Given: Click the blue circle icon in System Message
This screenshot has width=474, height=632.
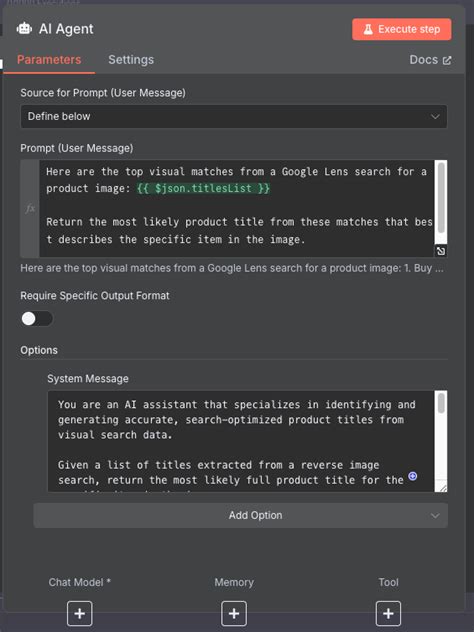Looking at the screenshot, I should (x=412, y=476).
